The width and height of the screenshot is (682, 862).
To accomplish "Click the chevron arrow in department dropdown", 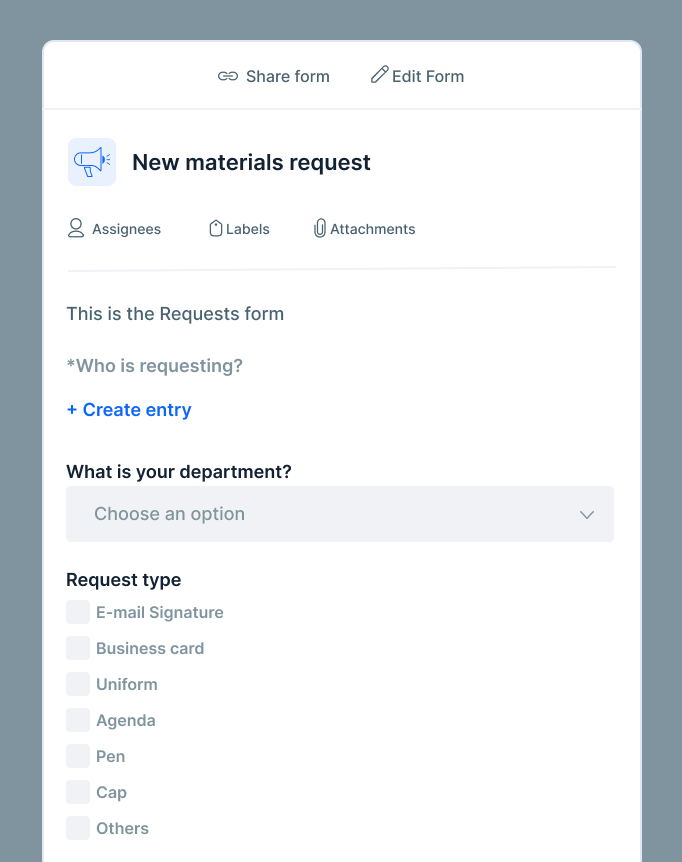I will (587, 515).
